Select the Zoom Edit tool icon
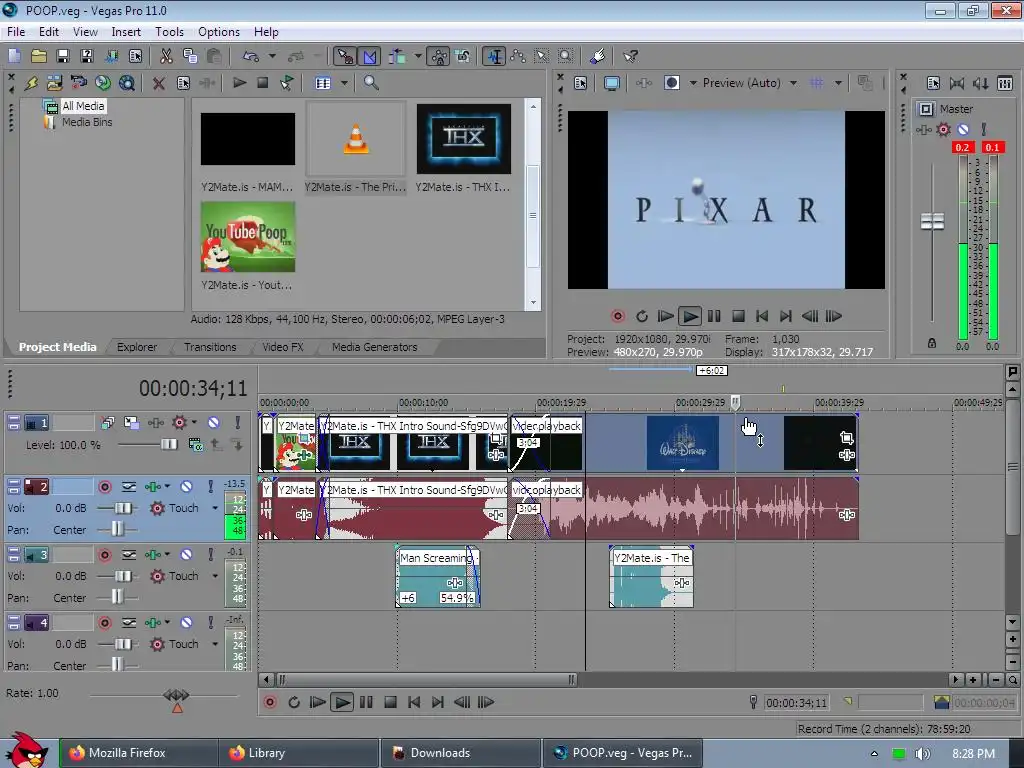 click(566, 56)
